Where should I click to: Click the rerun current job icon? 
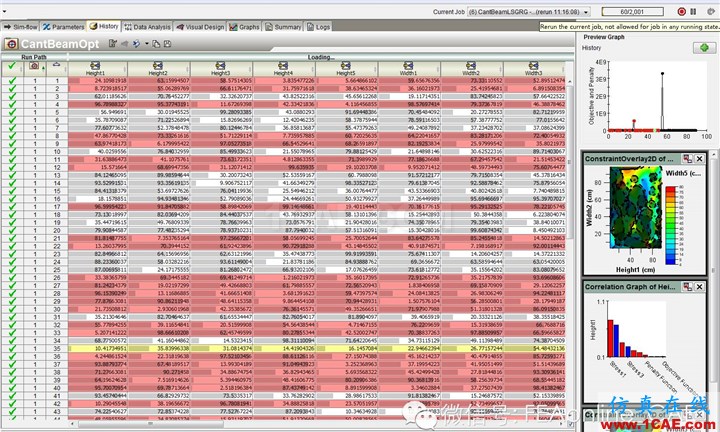point(710,11)
